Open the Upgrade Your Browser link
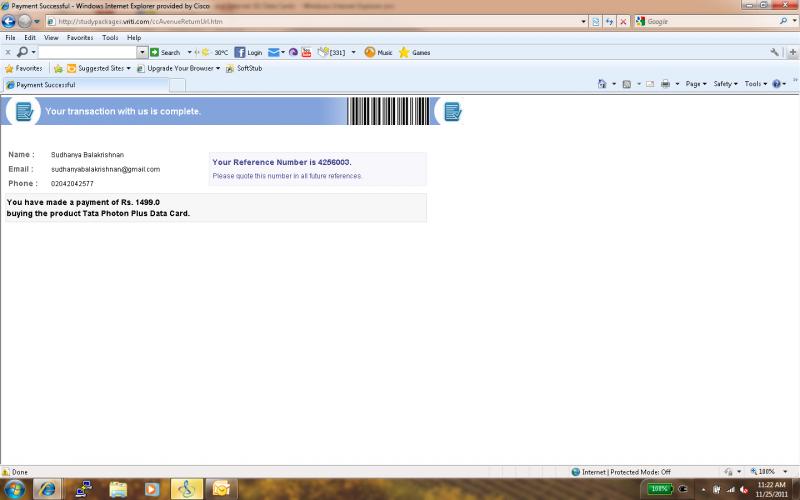The height and width of the screenshot is (500, 800). tap(178, 68)
